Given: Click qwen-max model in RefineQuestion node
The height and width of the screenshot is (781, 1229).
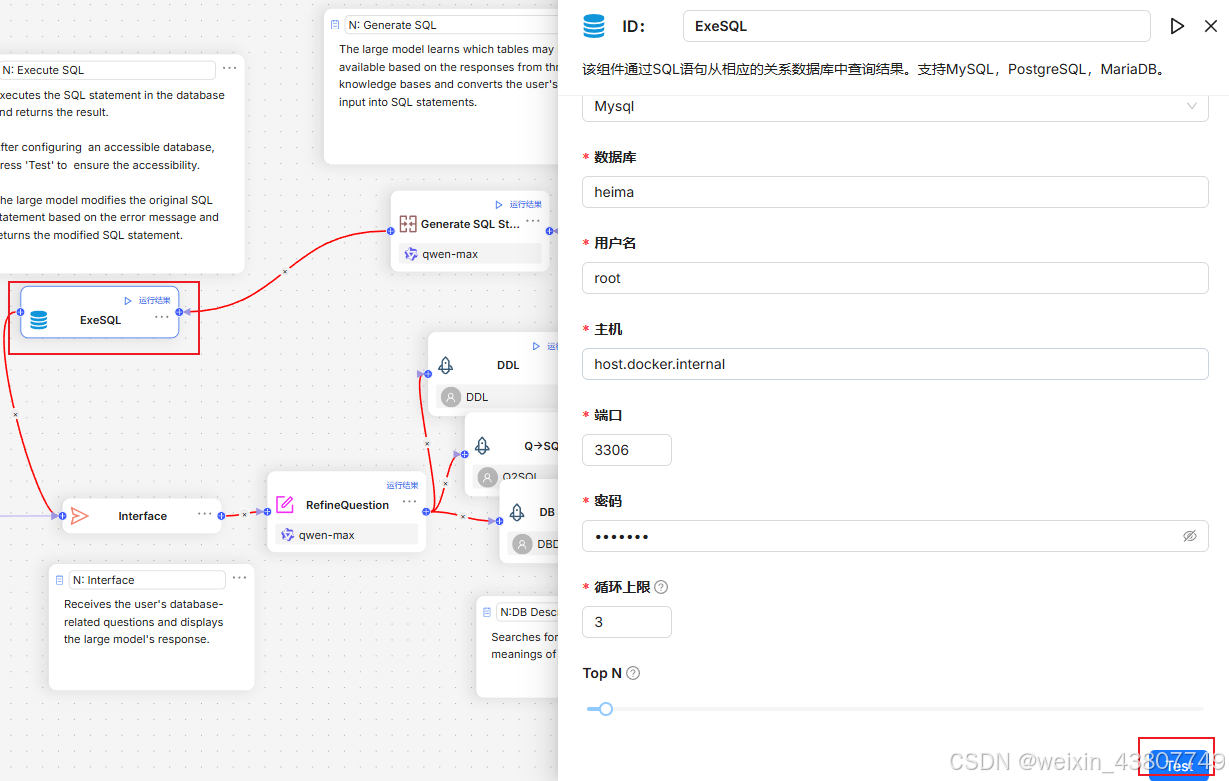Looking at the screenshot, I should [347, 535].
